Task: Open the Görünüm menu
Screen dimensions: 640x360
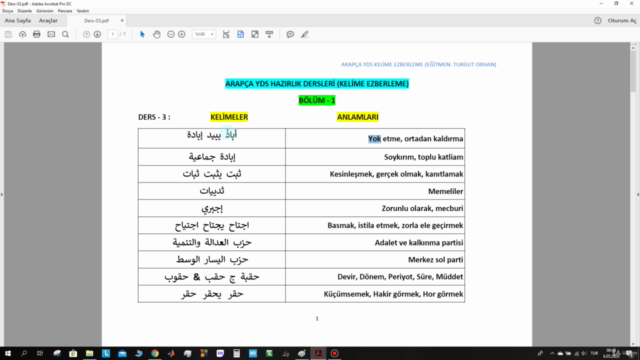Action: tap(44, 11)
